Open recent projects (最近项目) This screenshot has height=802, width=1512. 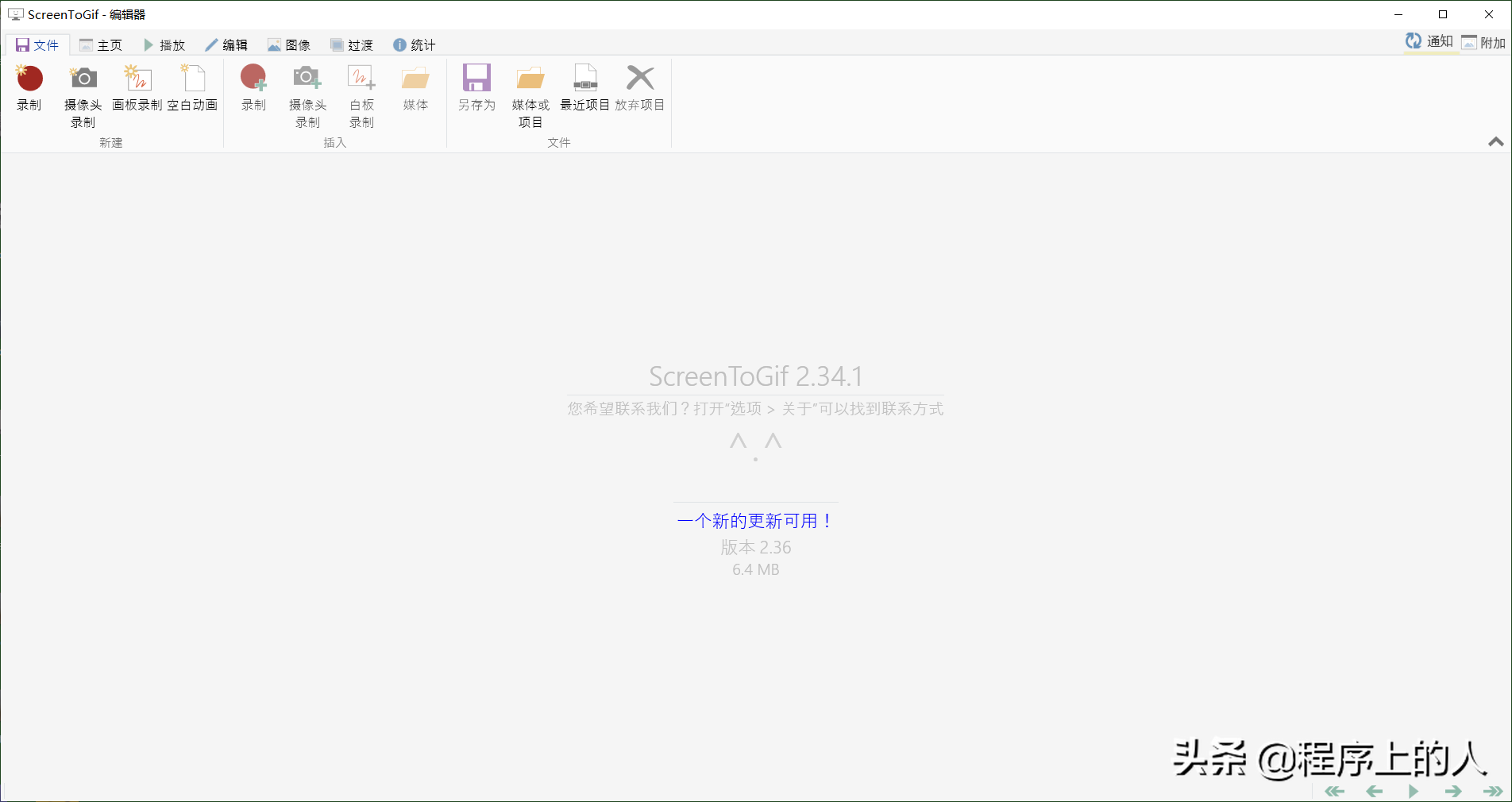(585, 89)
